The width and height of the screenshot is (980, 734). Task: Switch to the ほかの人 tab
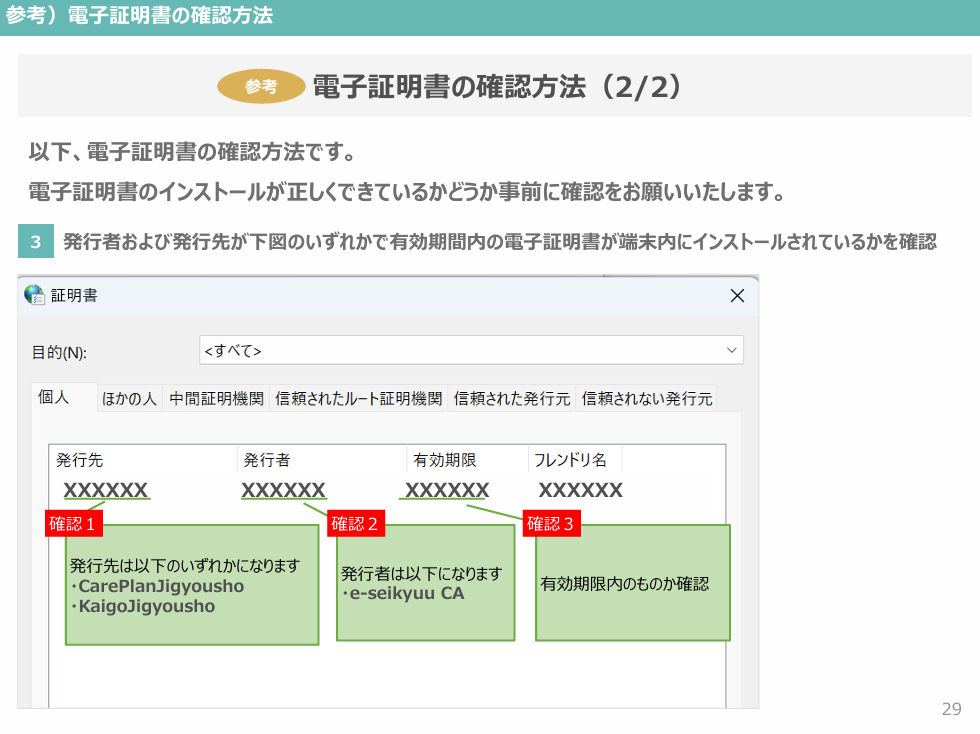click(129, 397)
